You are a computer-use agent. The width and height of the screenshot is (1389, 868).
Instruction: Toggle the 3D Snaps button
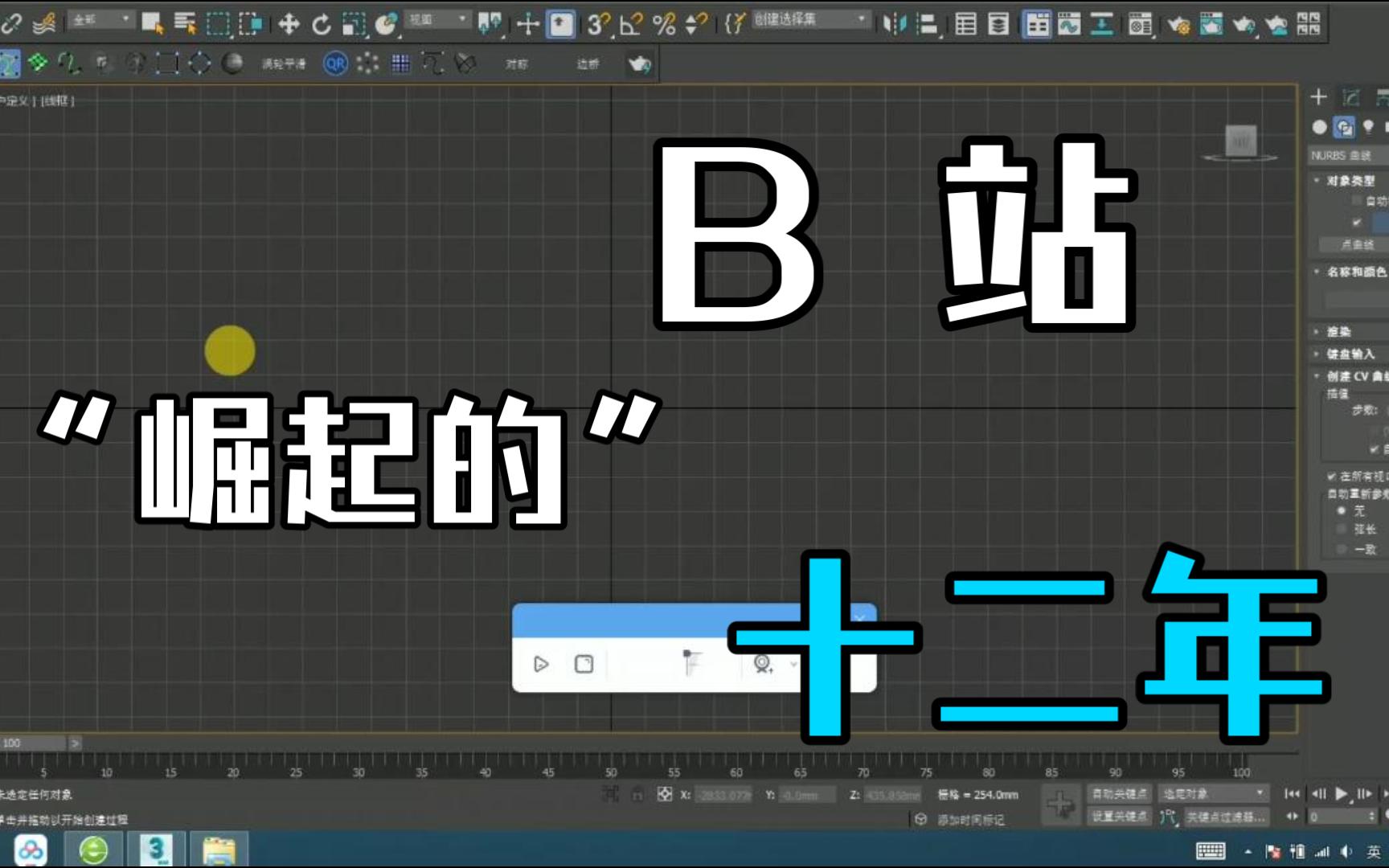[x=598, y=24]
